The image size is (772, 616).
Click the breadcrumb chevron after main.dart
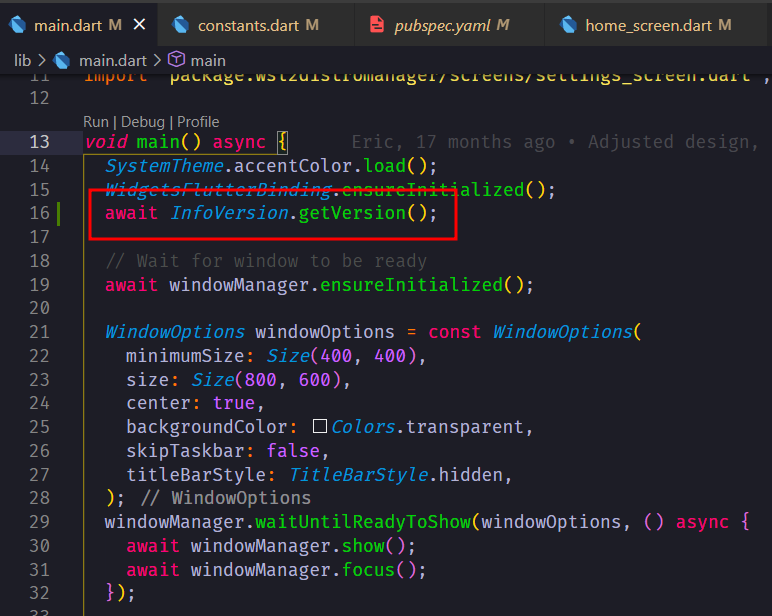click(157, 61)
